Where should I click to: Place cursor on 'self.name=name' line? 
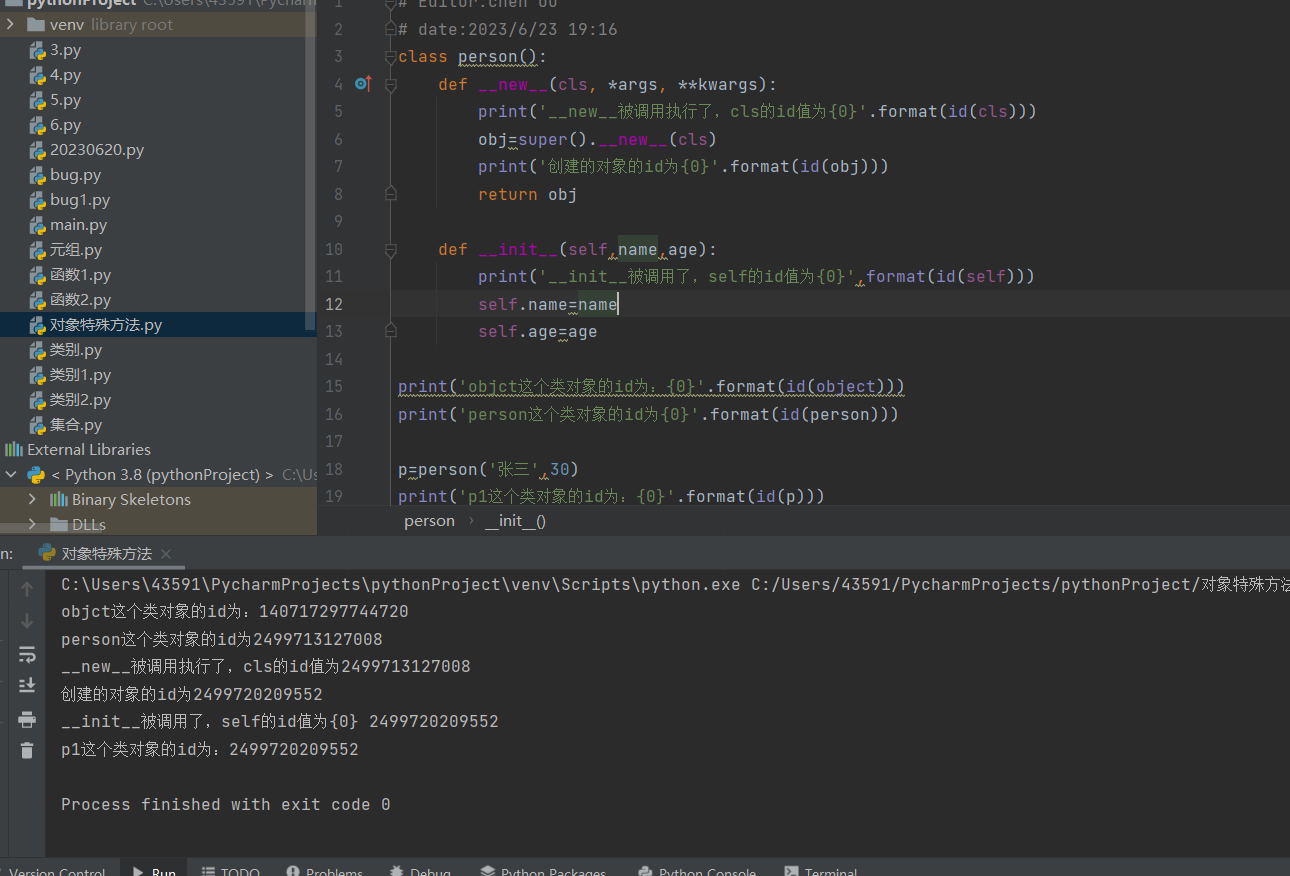pyautogui.click(x=547, y=304)
